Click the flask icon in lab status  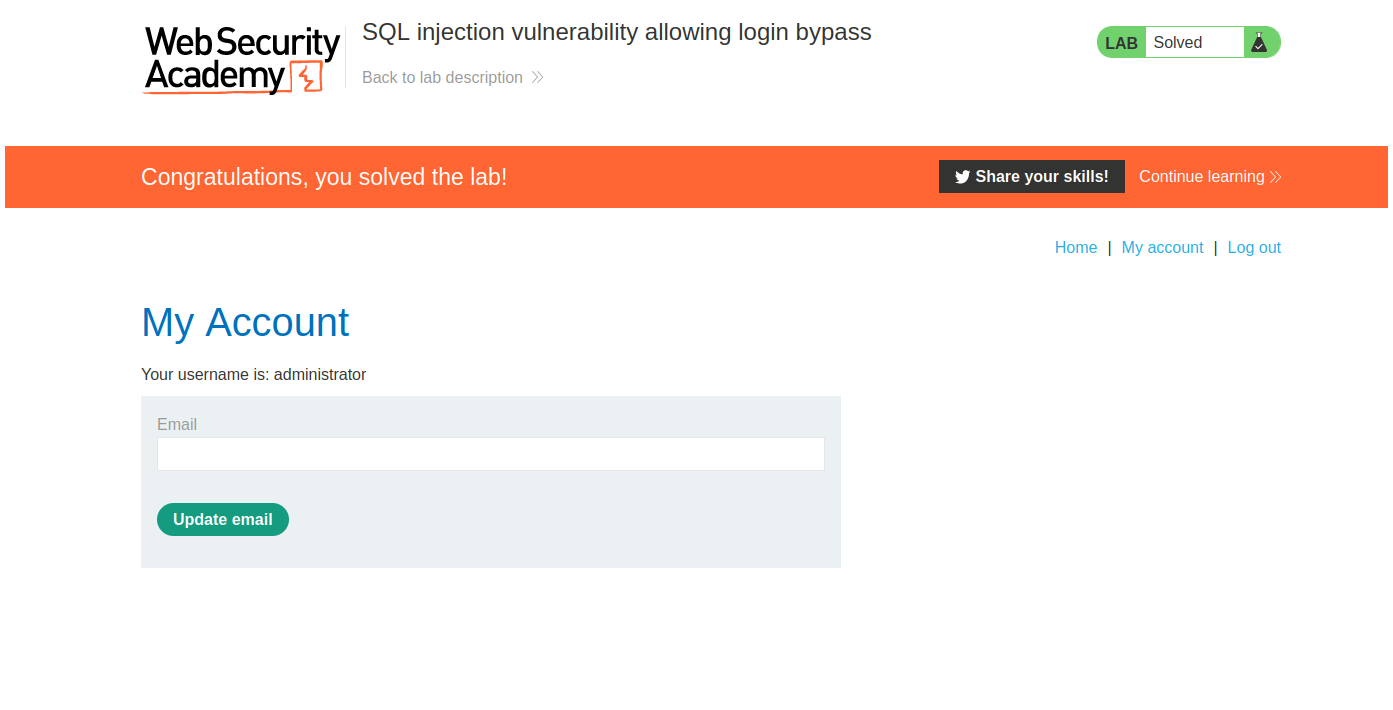1259,42
